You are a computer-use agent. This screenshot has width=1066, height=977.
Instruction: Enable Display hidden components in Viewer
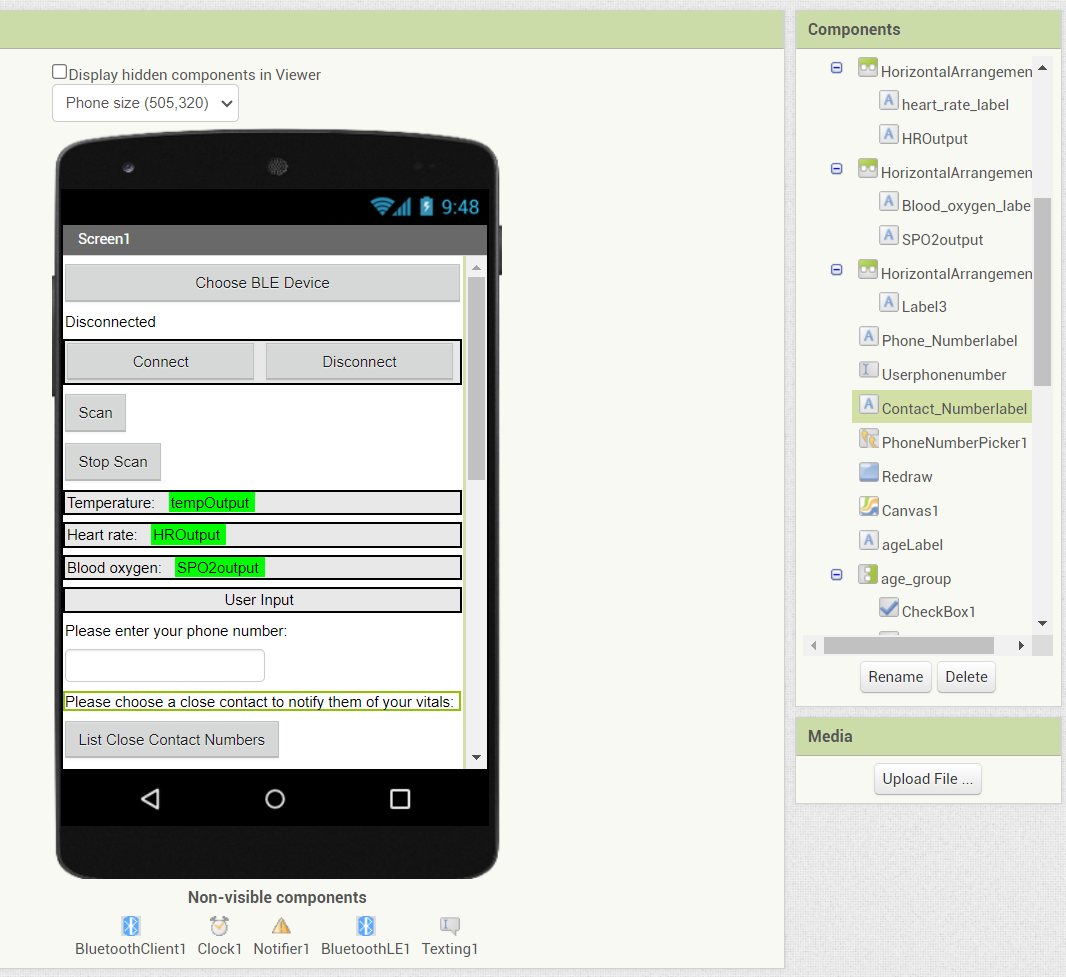(59, 70)
